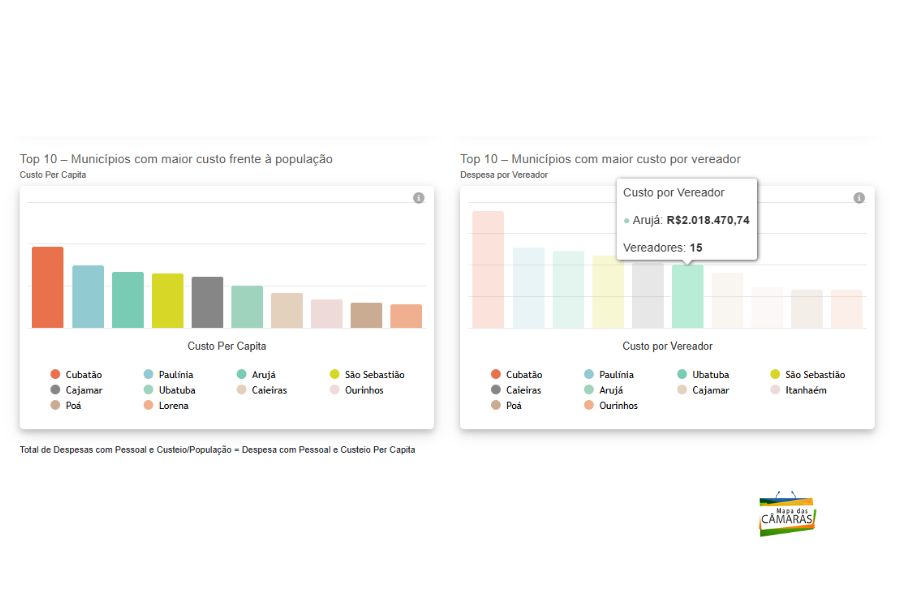900x600 pixels.
Task: Click the Mapa das Câmaras logo
Action: coord(787,514)
